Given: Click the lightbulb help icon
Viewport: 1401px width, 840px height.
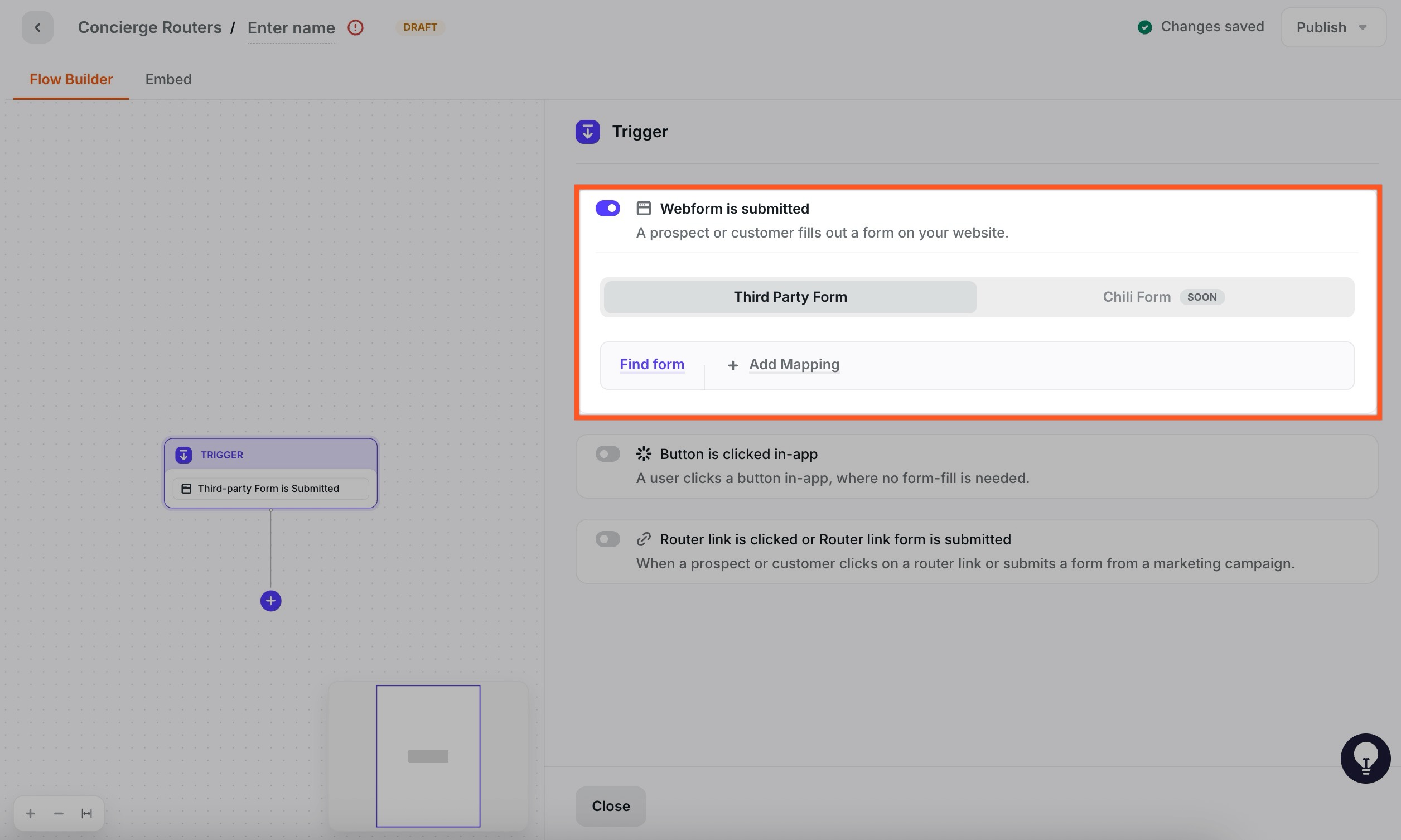Looking at the screenshot, I should (1365, 758).
